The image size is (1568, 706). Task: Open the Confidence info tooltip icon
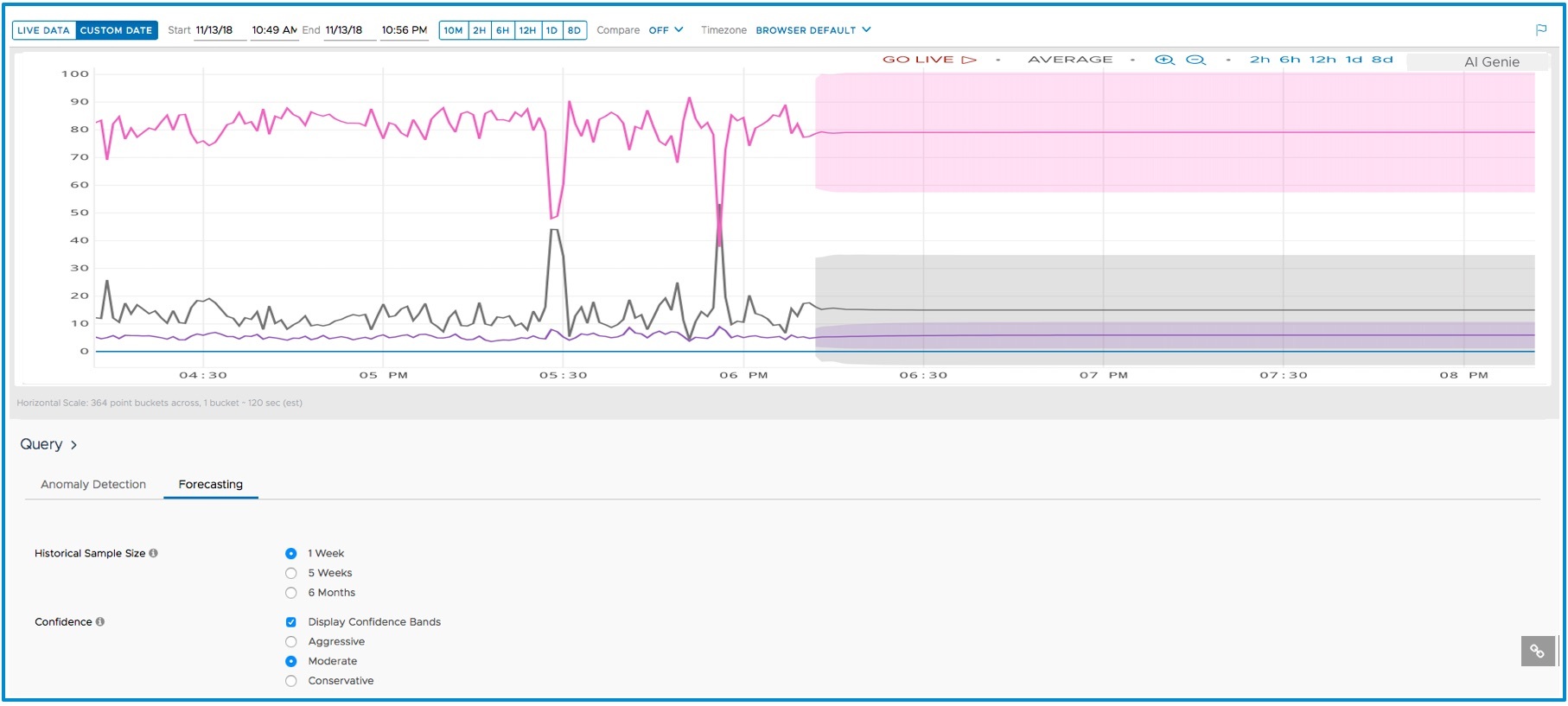(100, 621)
